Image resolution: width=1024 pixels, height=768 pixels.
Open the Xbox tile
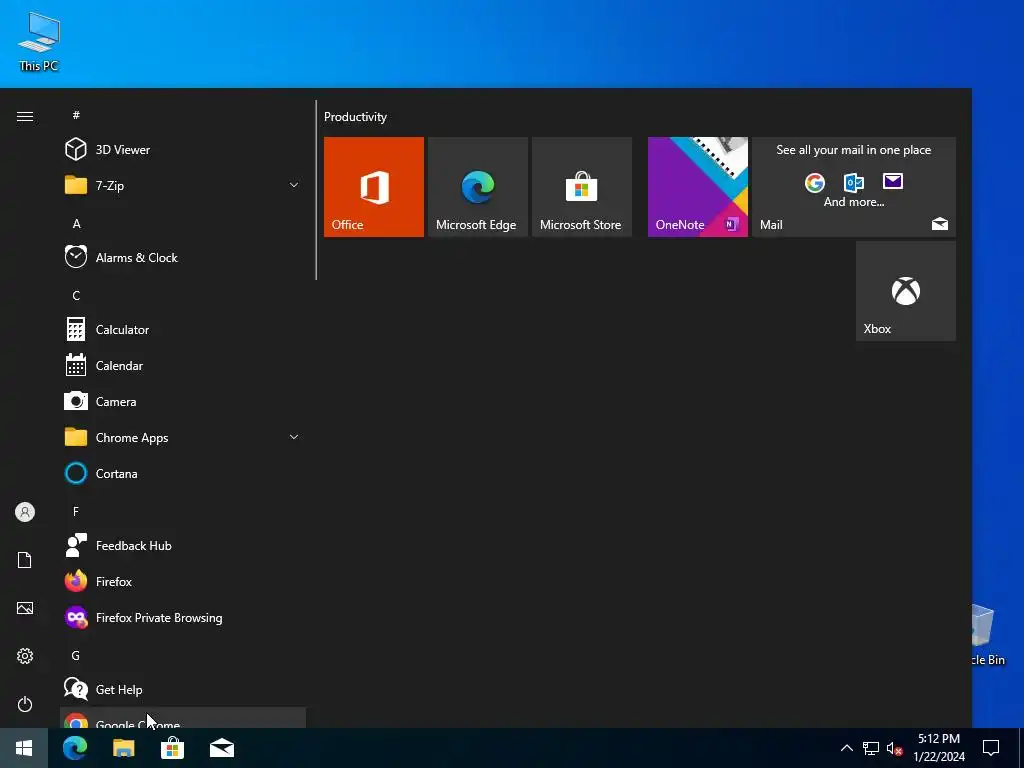[x=906, y=291]
